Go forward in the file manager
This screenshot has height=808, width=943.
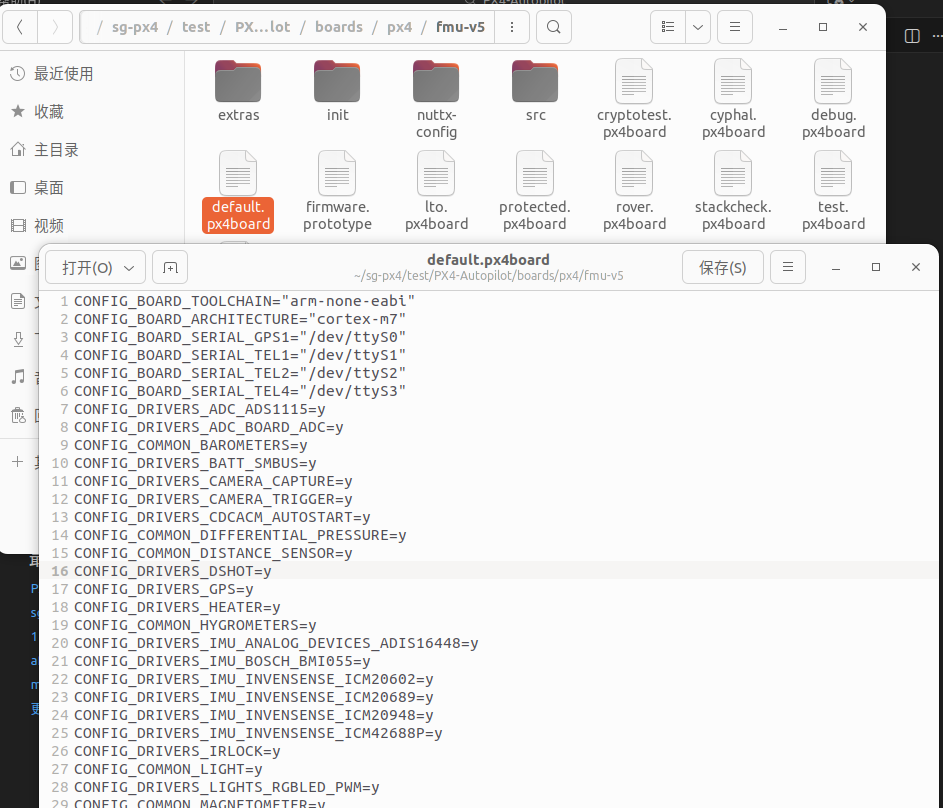55,27
